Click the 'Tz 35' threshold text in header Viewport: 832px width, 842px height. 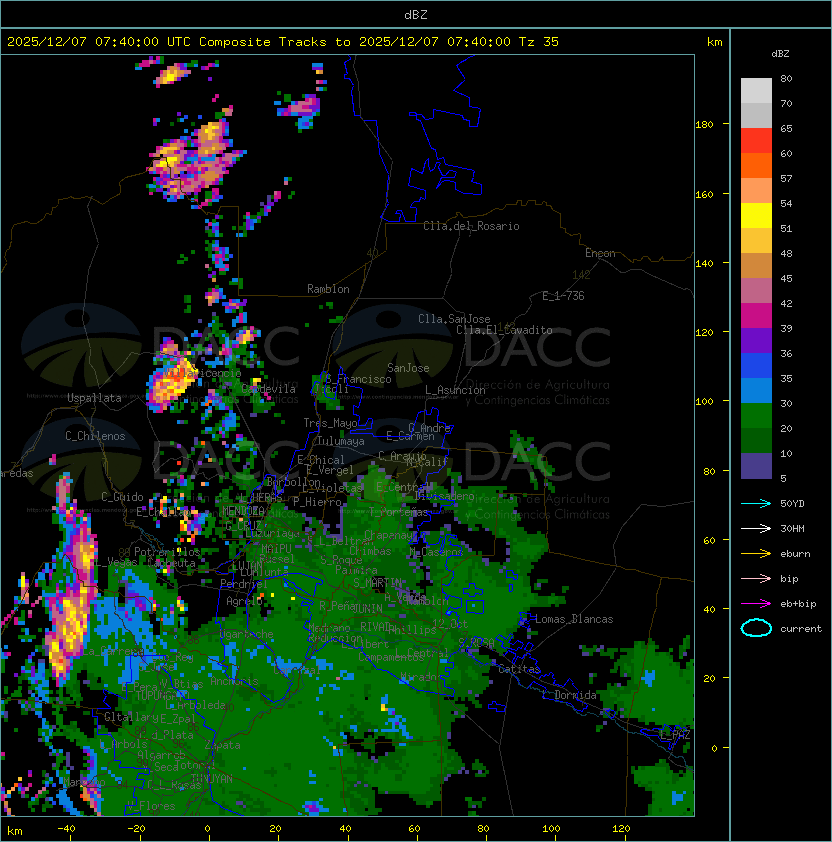pyautogui.click(x=539, y=42)
